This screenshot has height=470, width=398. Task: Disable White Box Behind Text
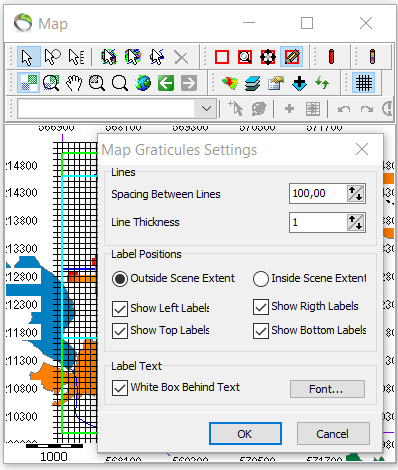click(120, 388)
